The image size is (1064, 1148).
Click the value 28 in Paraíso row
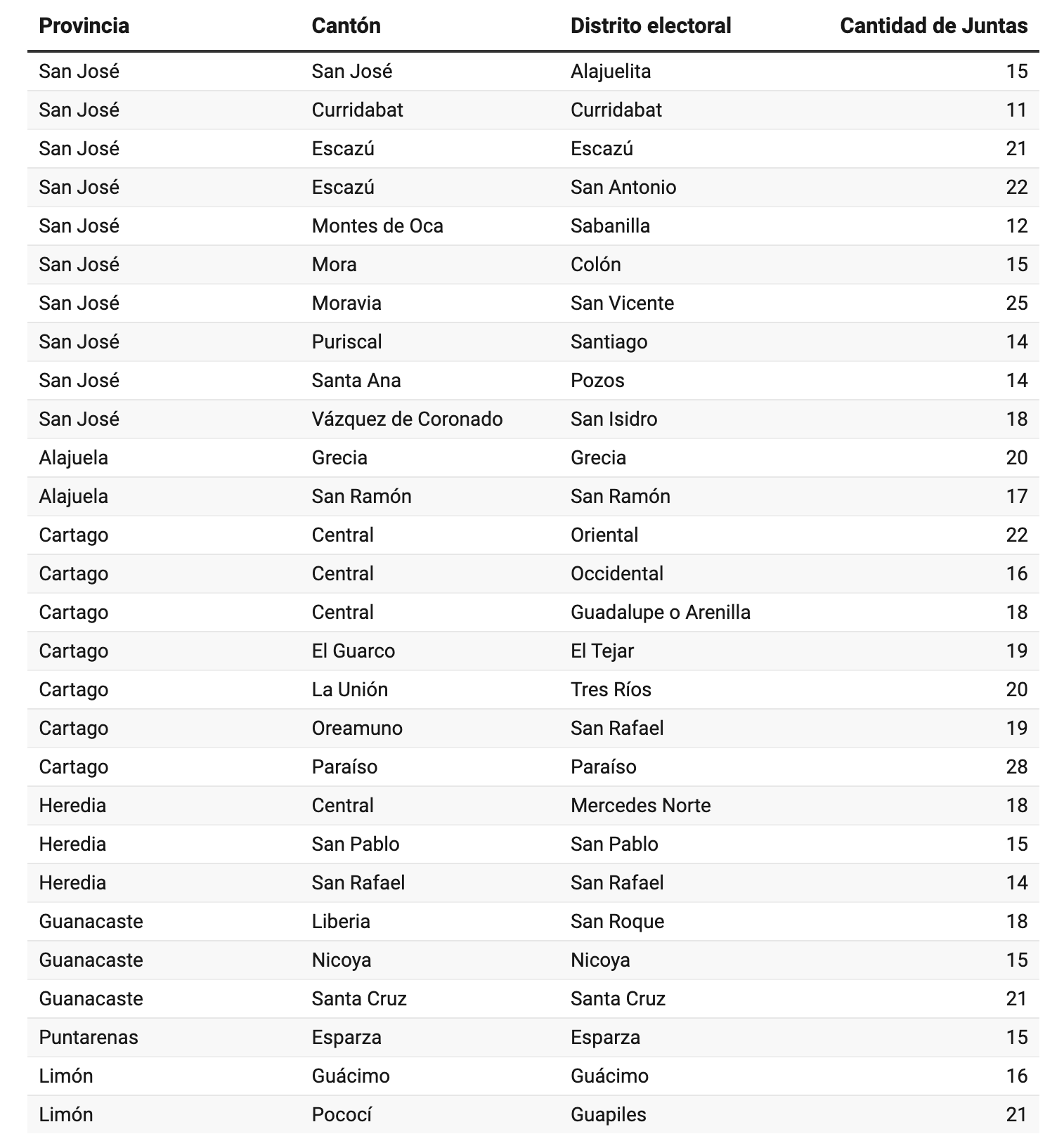click(x=1016, y=767)
